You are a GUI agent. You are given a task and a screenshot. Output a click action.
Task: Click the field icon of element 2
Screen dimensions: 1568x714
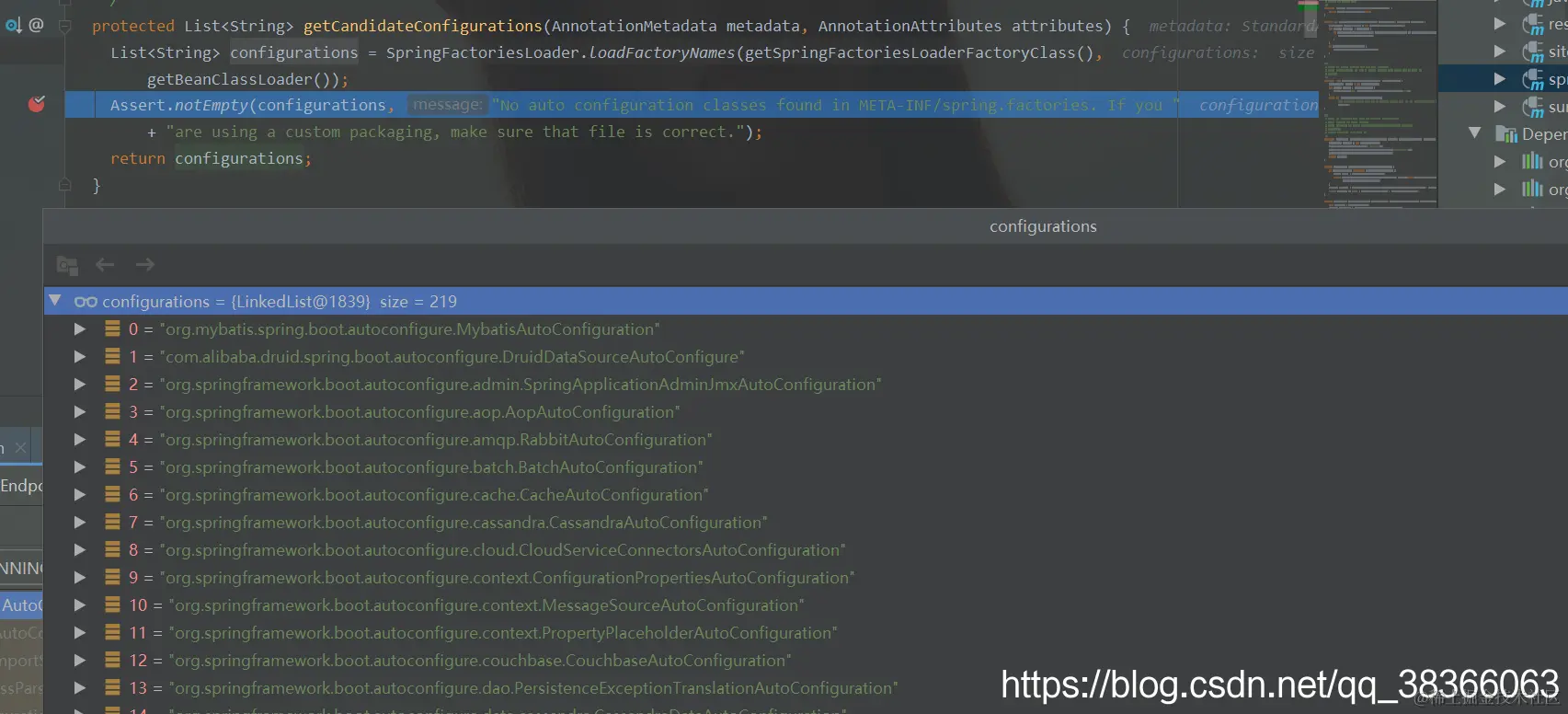click(x=112, y=384)
